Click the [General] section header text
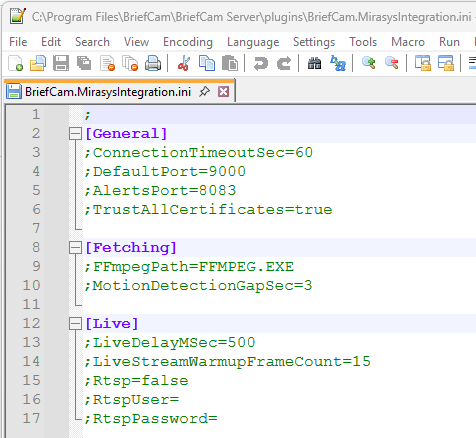This screenshot has width=476, height=438. (126, 134)
